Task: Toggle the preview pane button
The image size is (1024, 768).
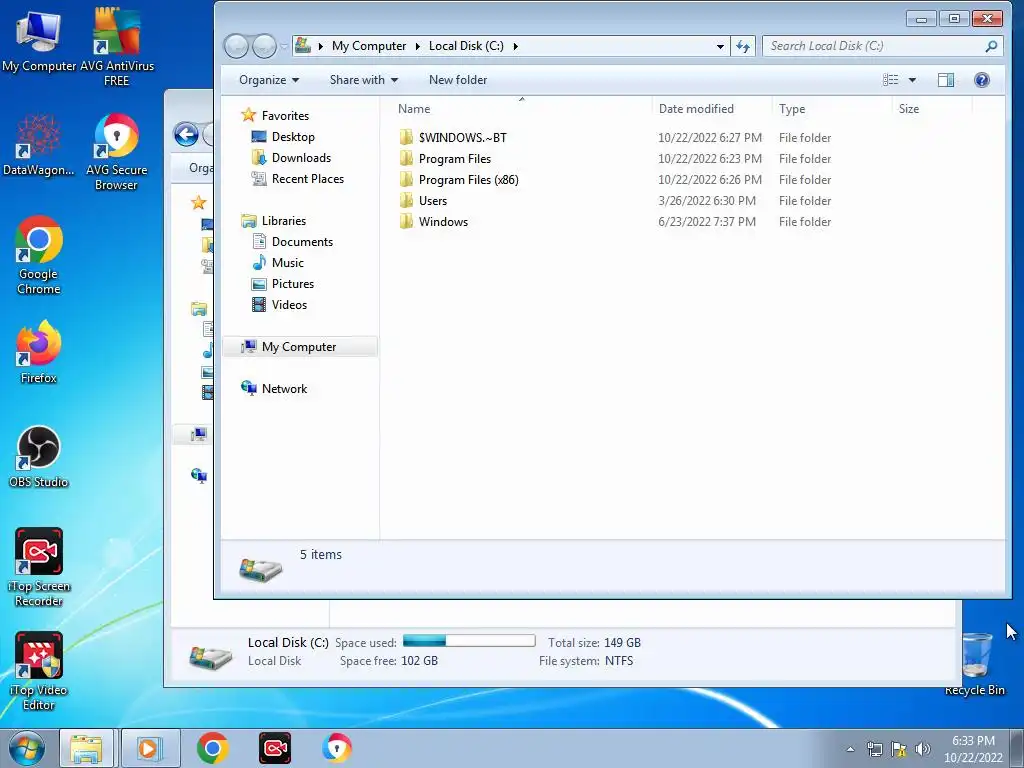Action: [946, 80]
